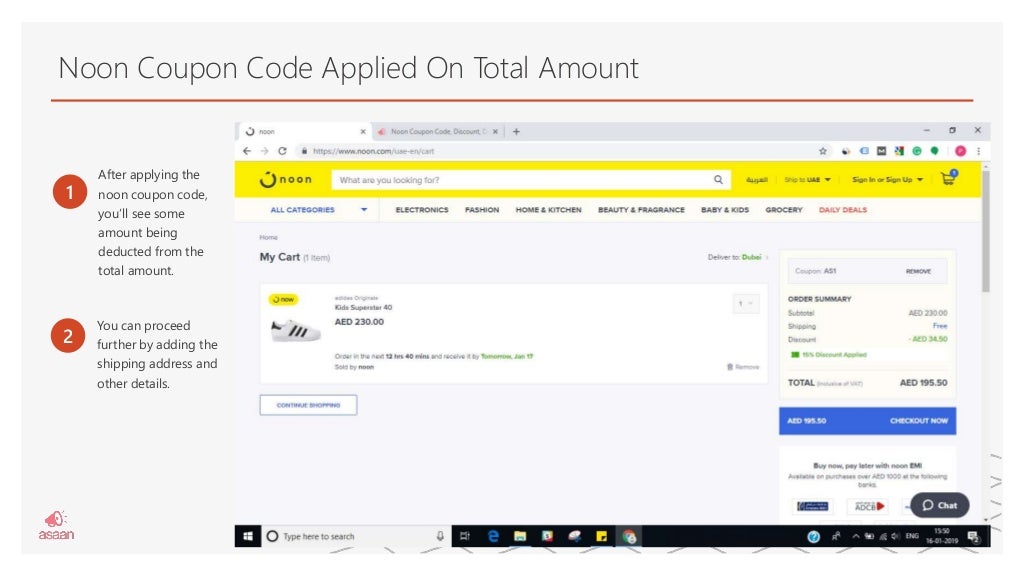
Task: Click the Checkout Now button
Action: (867, 421)
